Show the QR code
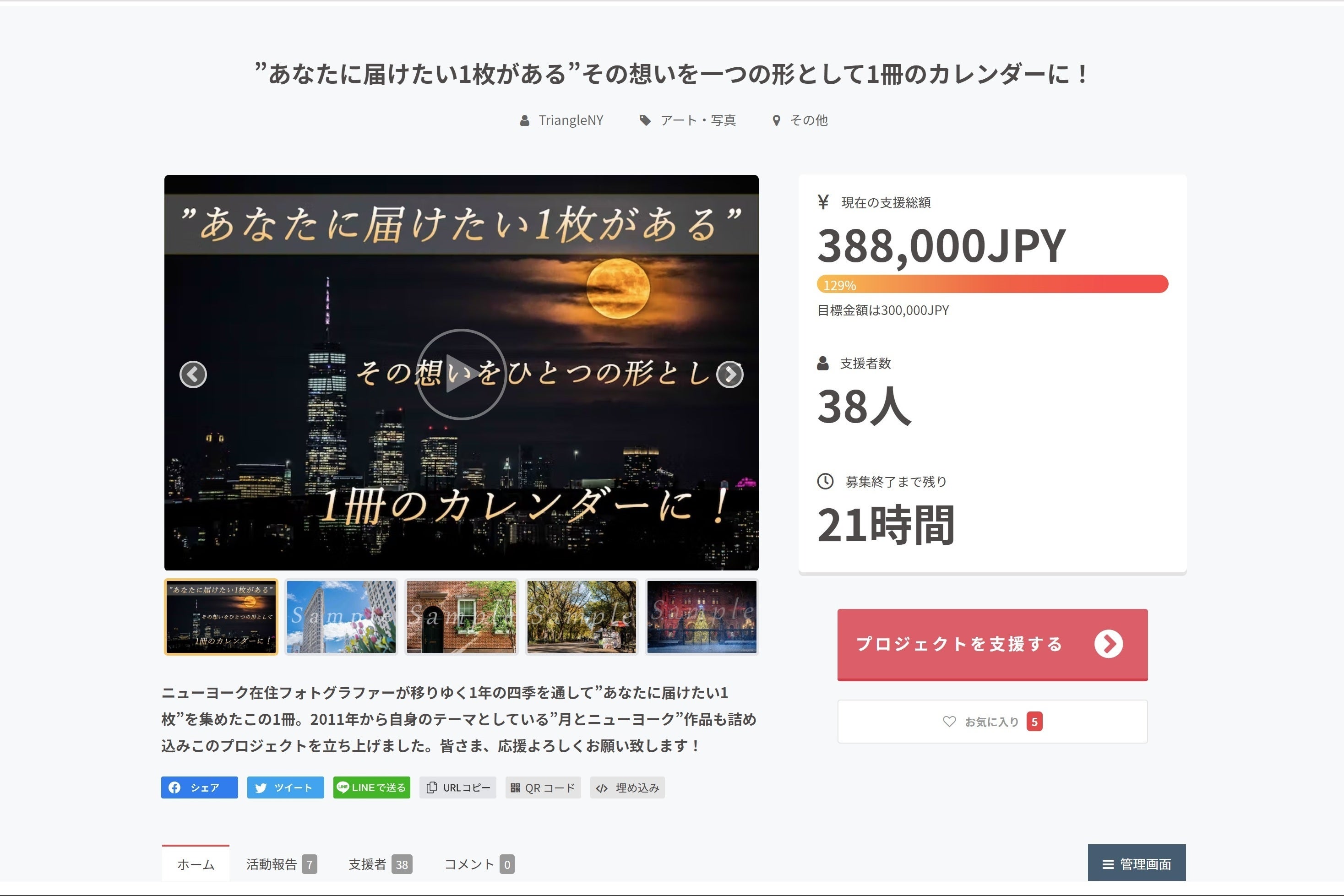This screenshot has width=1344, height=896. [x=543, y=787]
